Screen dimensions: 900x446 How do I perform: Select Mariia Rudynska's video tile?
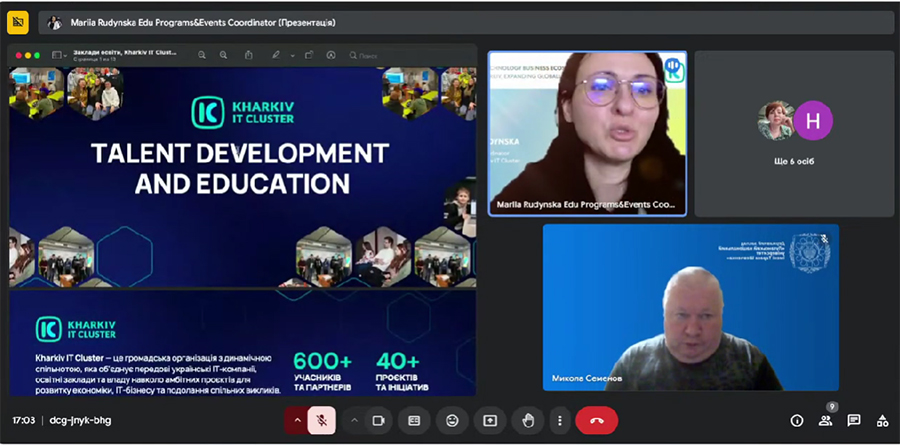click(x=587, y=133)
